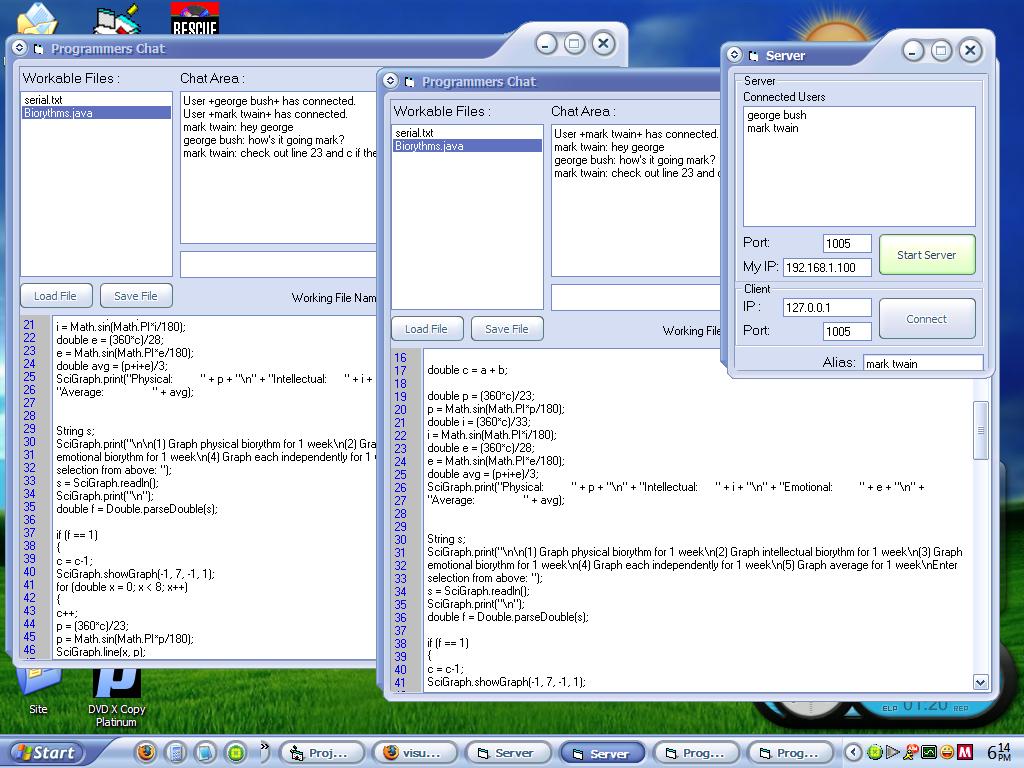Switch to the Proj... taskbar item
This screenshot has height=768, width=1024.
[x=320, y=753]
